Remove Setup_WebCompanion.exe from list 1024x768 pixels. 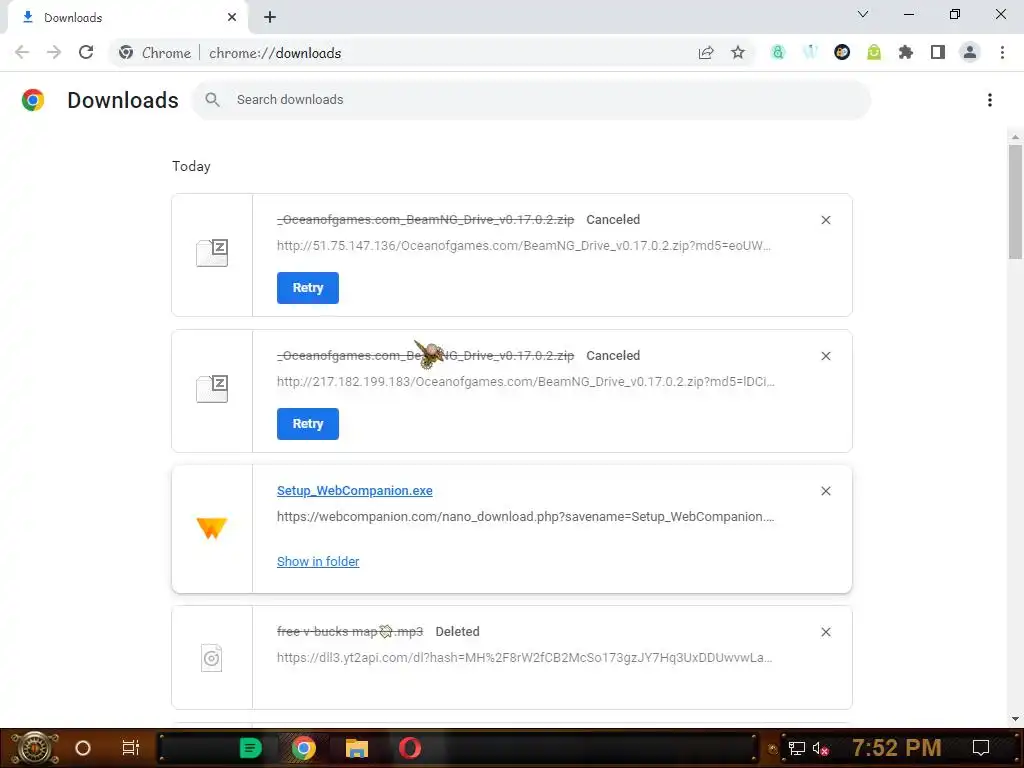coord(825,491)
